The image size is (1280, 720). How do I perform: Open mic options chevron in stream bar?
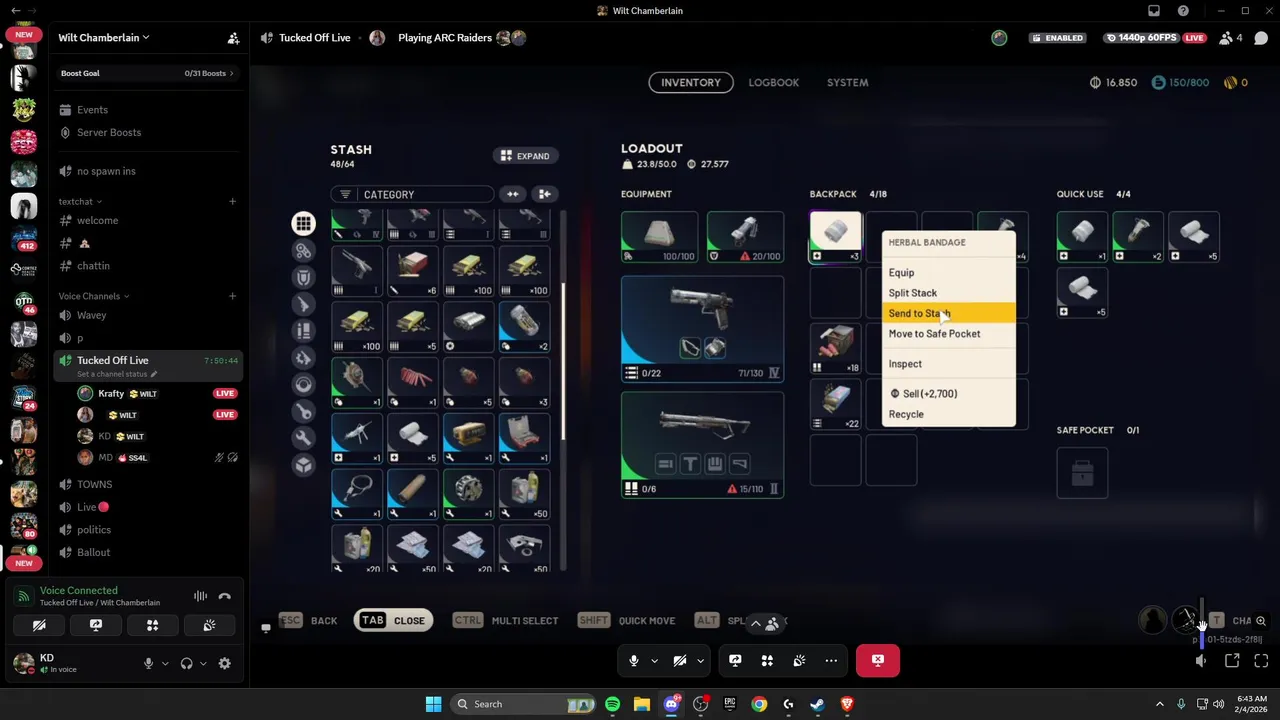(654, 660)
